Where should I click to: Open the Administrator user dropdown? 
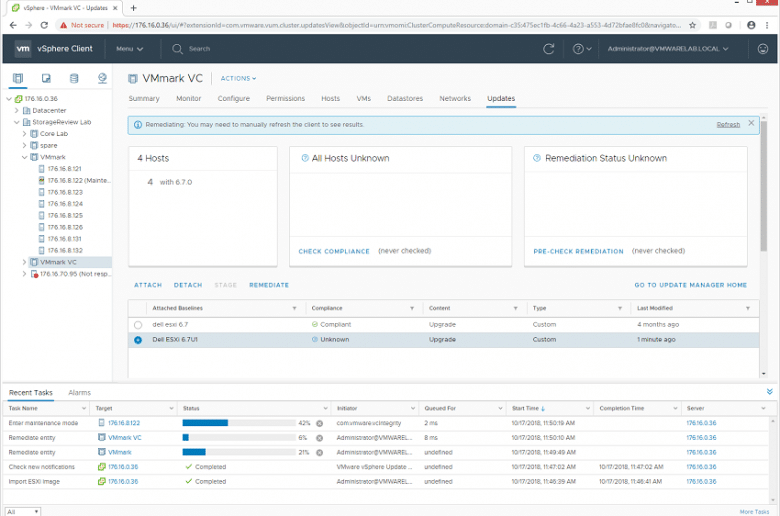tap(668, 49)
